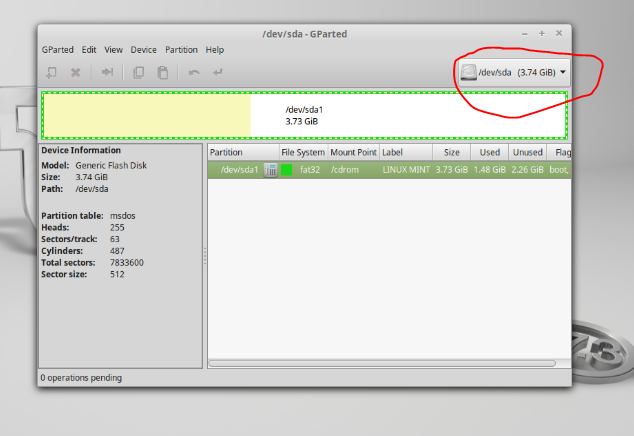Click the Size column header

click(x=451, y=152)
